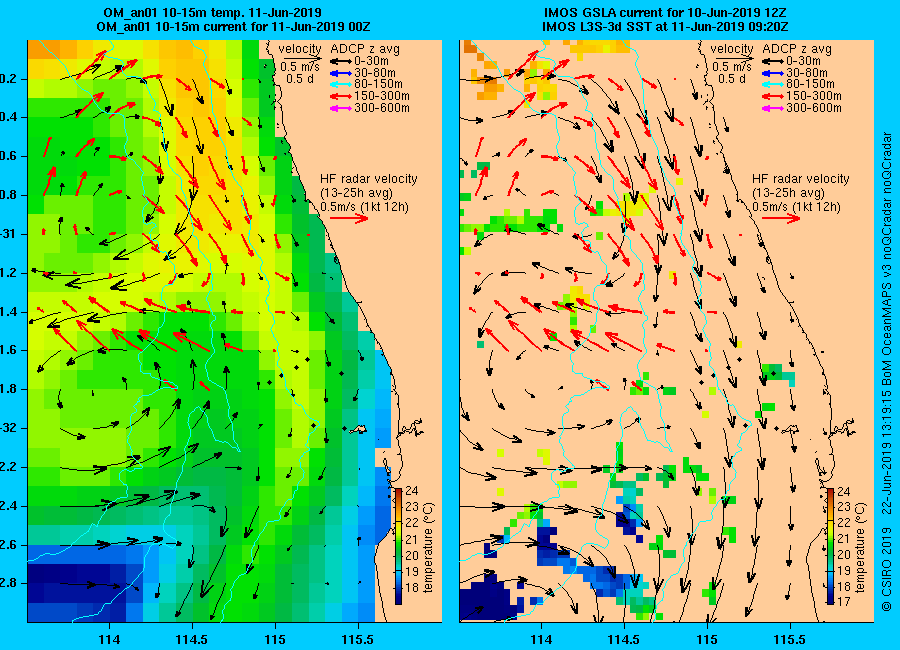The height and width of the screenshot is (650, 900).
Task: Click the 114.5 longitude label under right map
Action: point(623,639)
